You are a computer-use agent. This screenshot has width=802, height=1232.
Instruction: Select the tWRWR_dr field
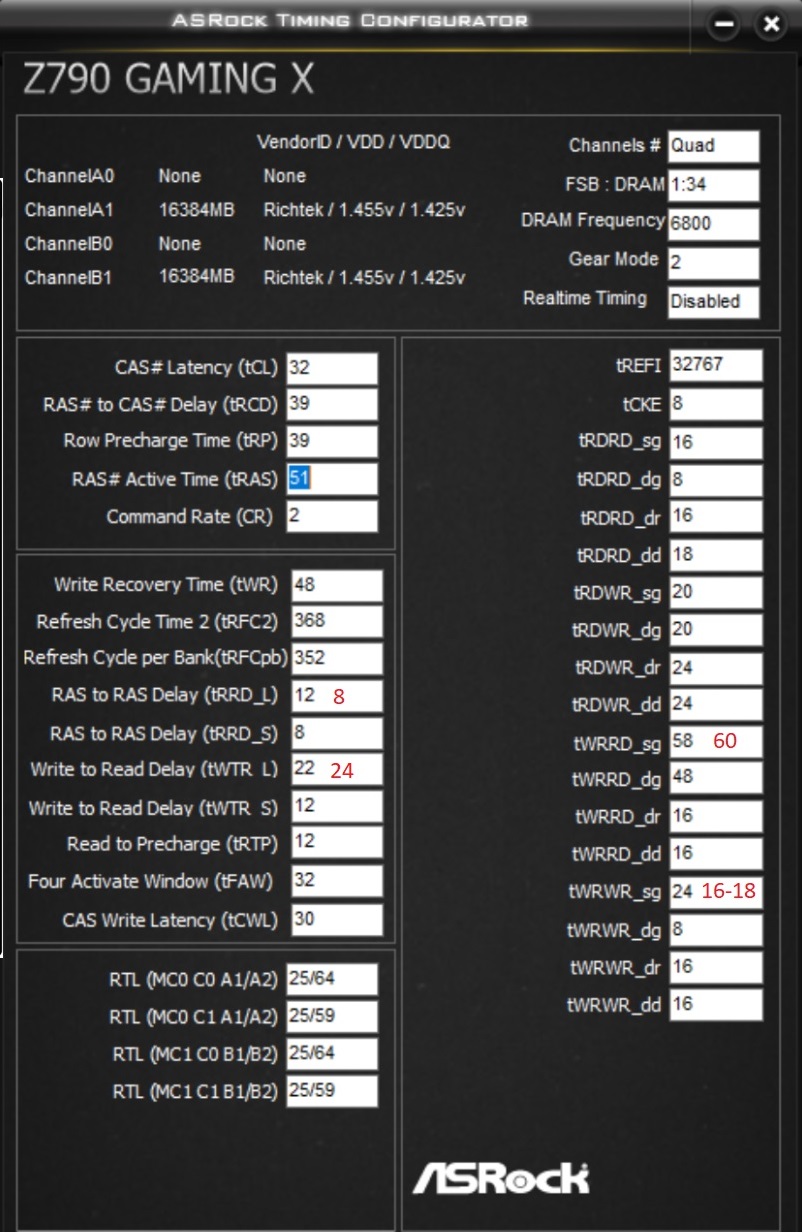(716, 966)
